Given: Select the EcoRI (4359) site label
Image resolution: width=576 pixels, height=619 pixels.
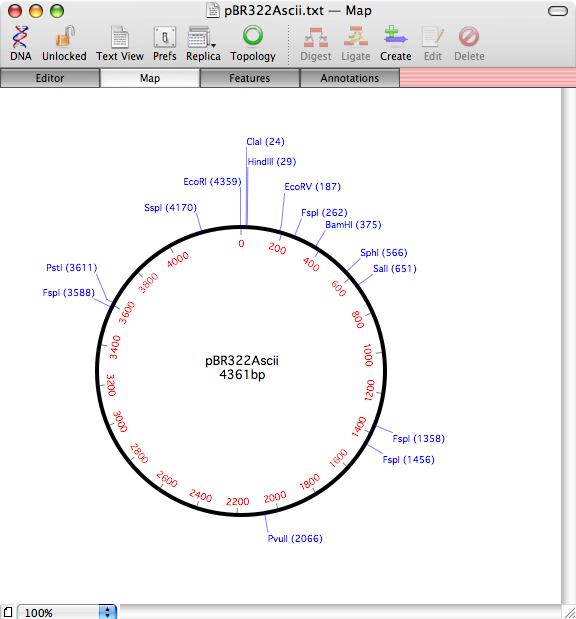Looking at the screenshot, I should pos(212,182).
